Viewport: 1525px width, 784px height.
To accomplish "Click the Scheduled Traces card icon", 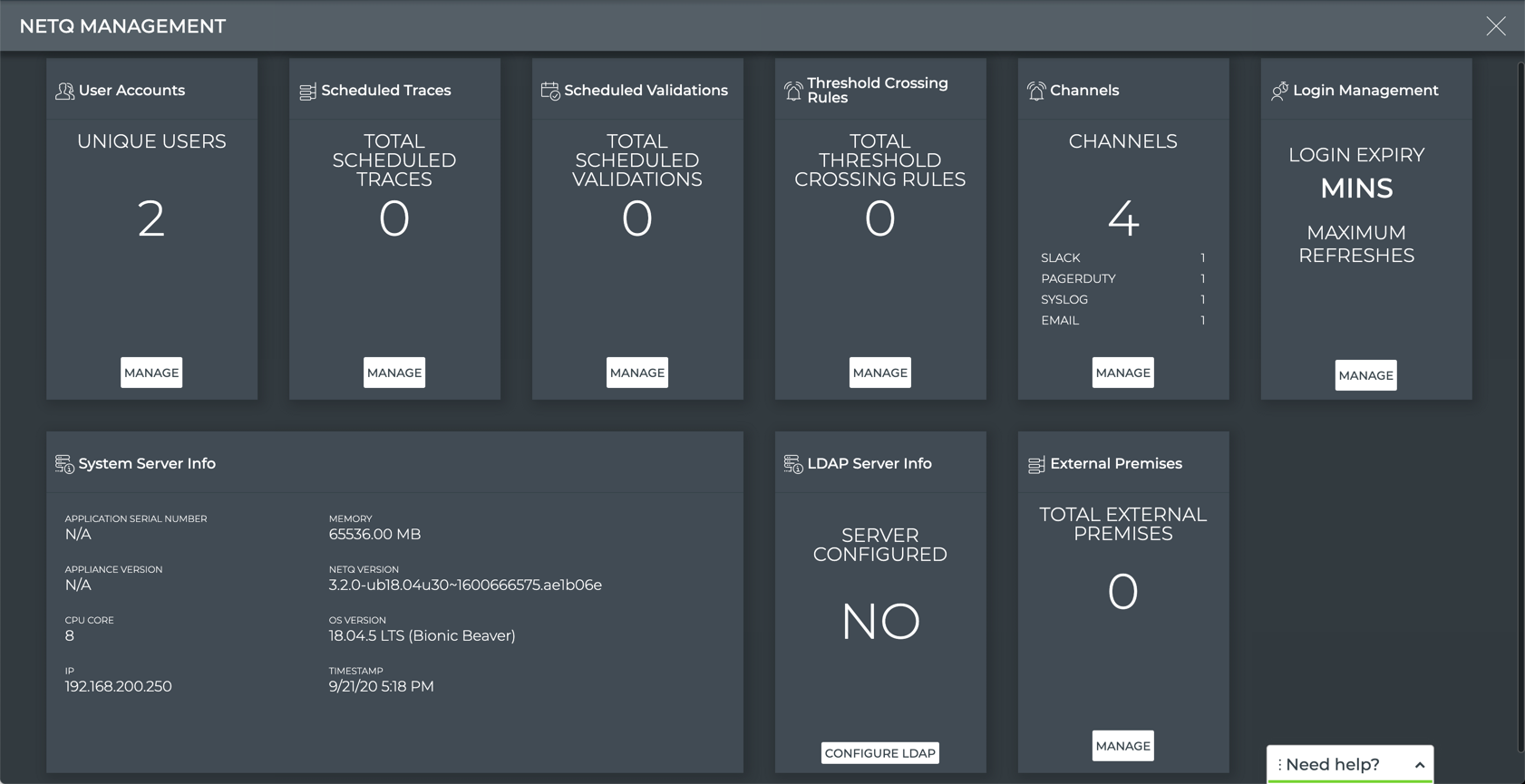I will pos(307,91).
